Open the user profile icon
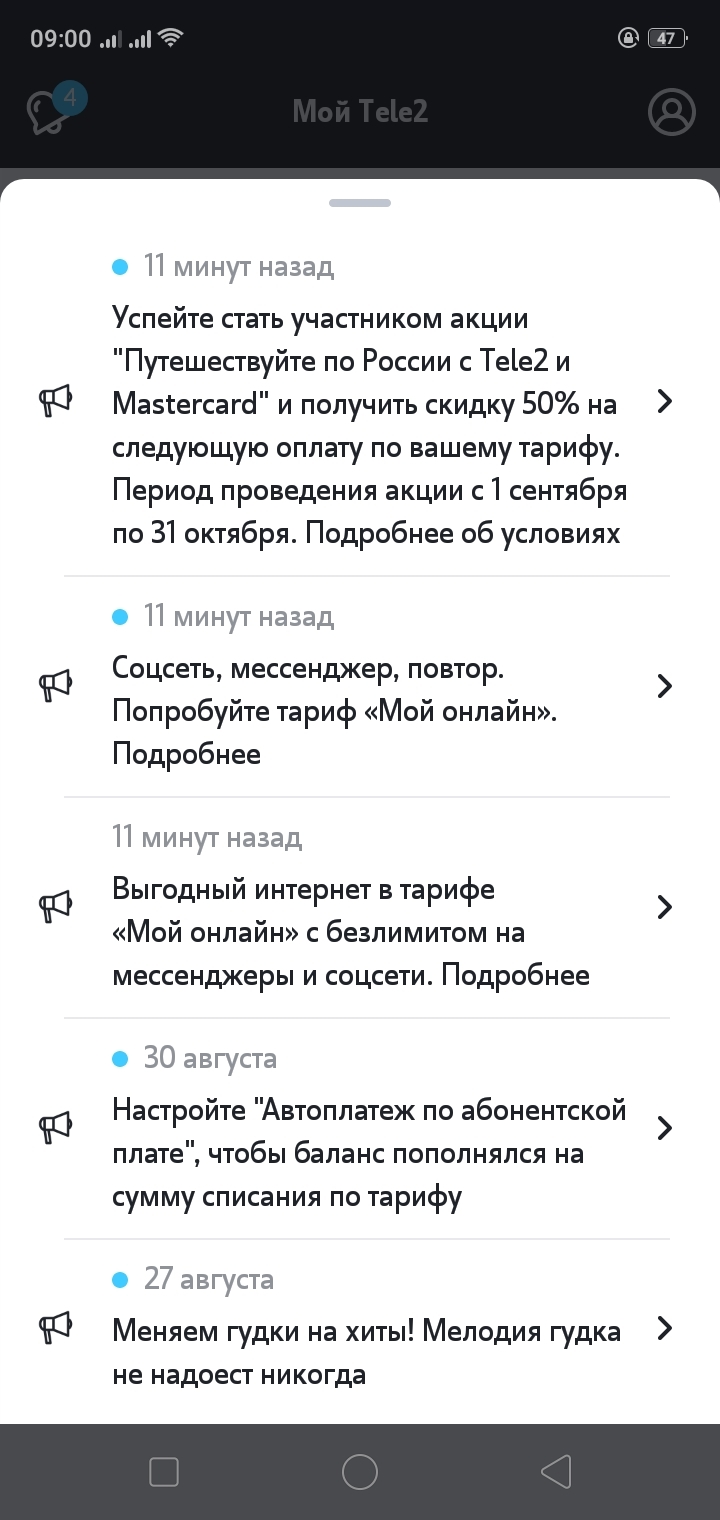Screen dimensions: 720x1520 click(x=671, y=112)
